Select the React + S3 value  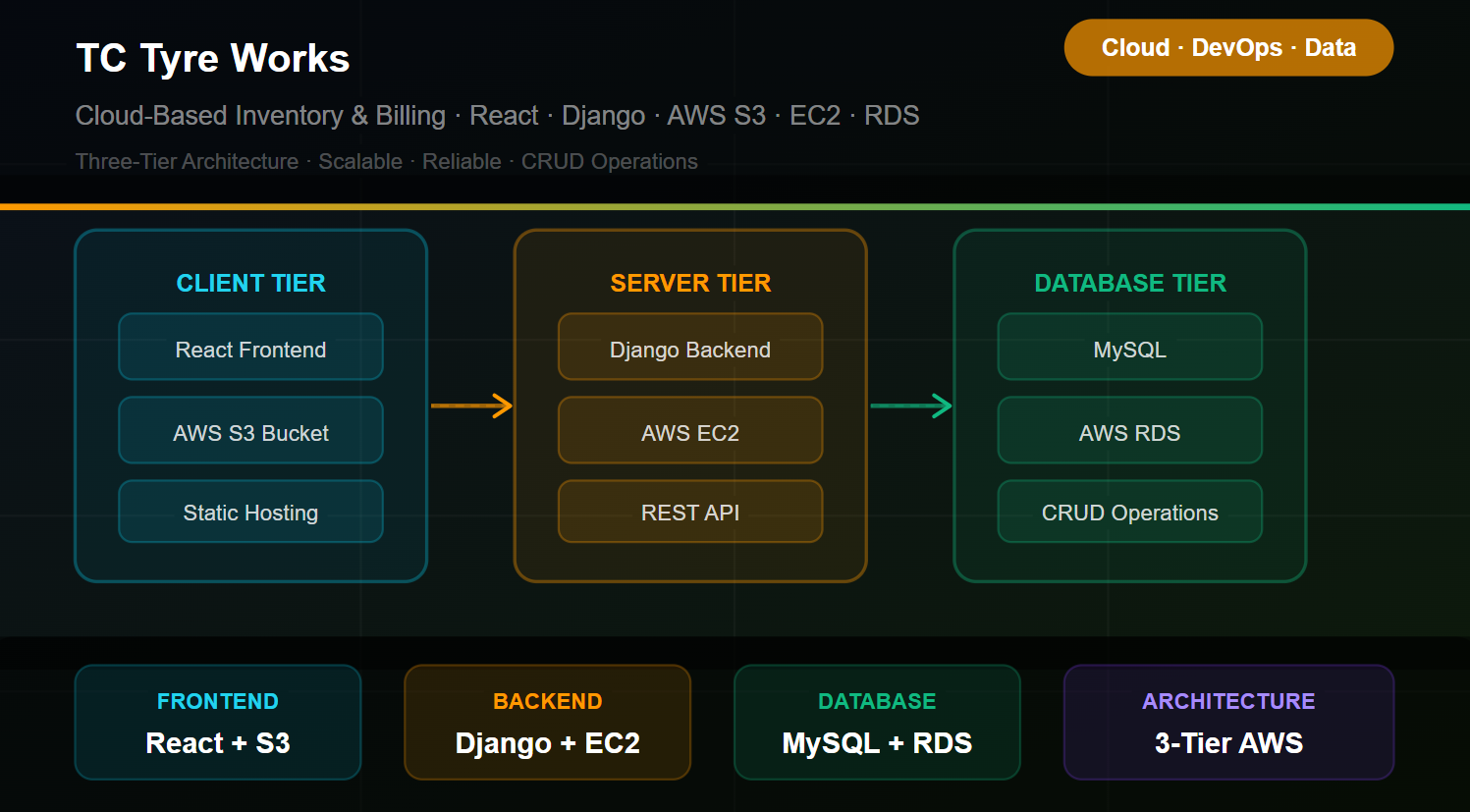218,743
